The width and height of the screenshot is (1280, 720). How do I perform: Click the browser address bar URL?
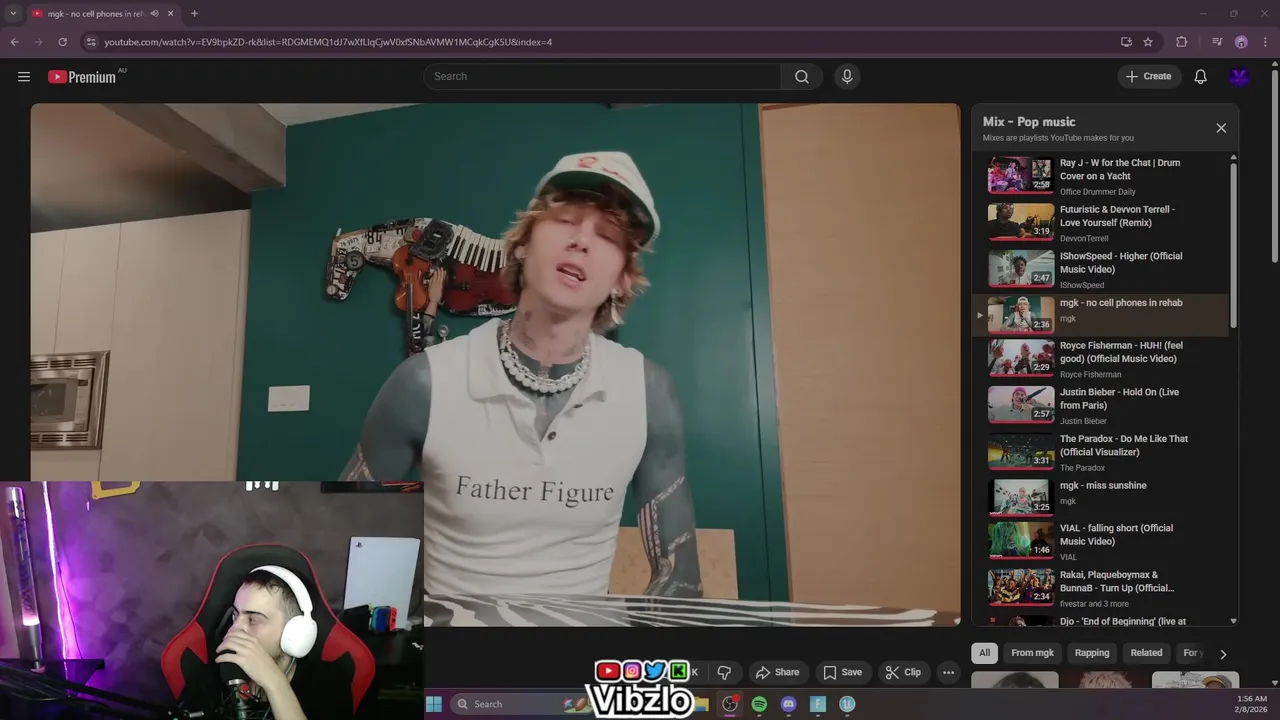[328, 42]
